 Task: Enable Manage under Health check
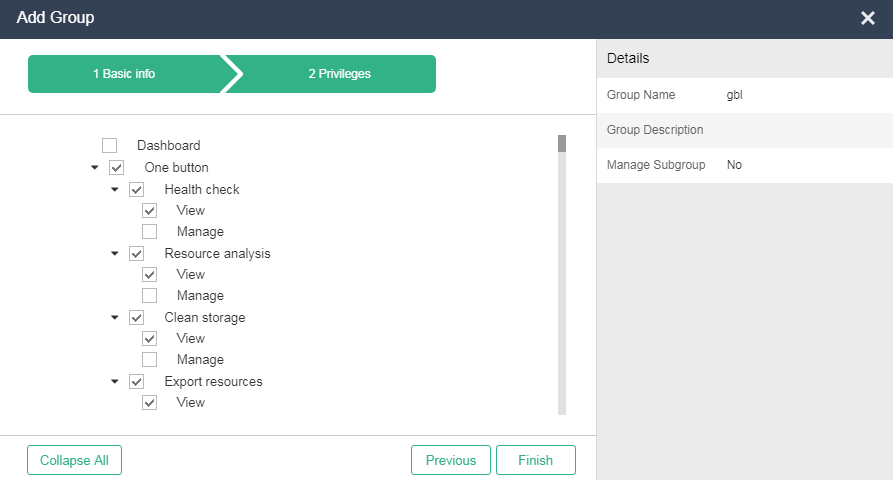149,232
